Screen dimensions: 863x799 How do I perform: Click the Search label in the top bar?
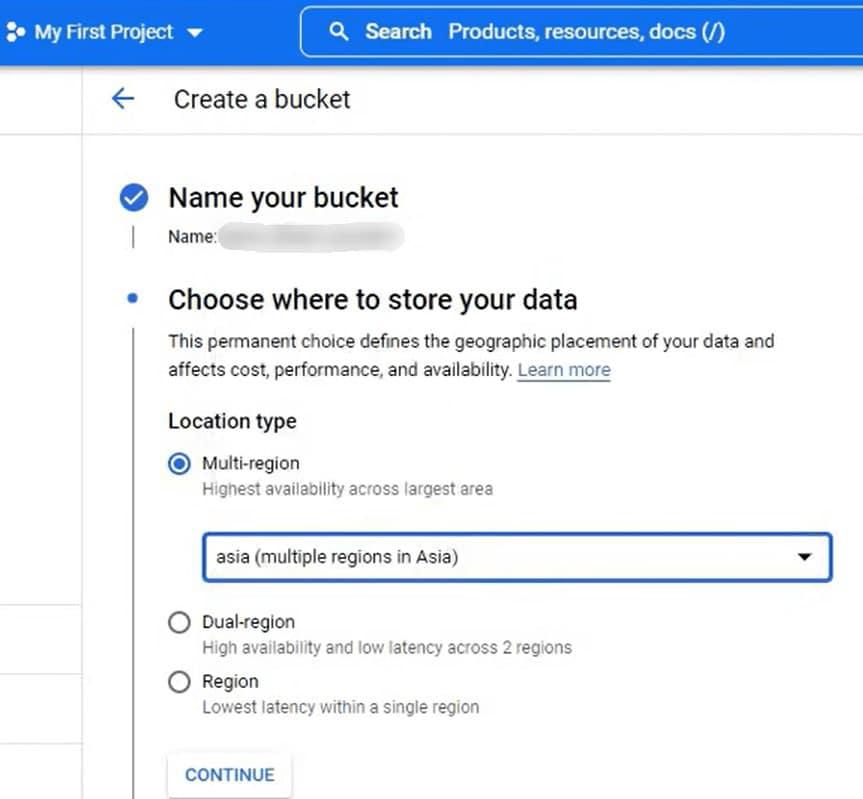(398, 31)
